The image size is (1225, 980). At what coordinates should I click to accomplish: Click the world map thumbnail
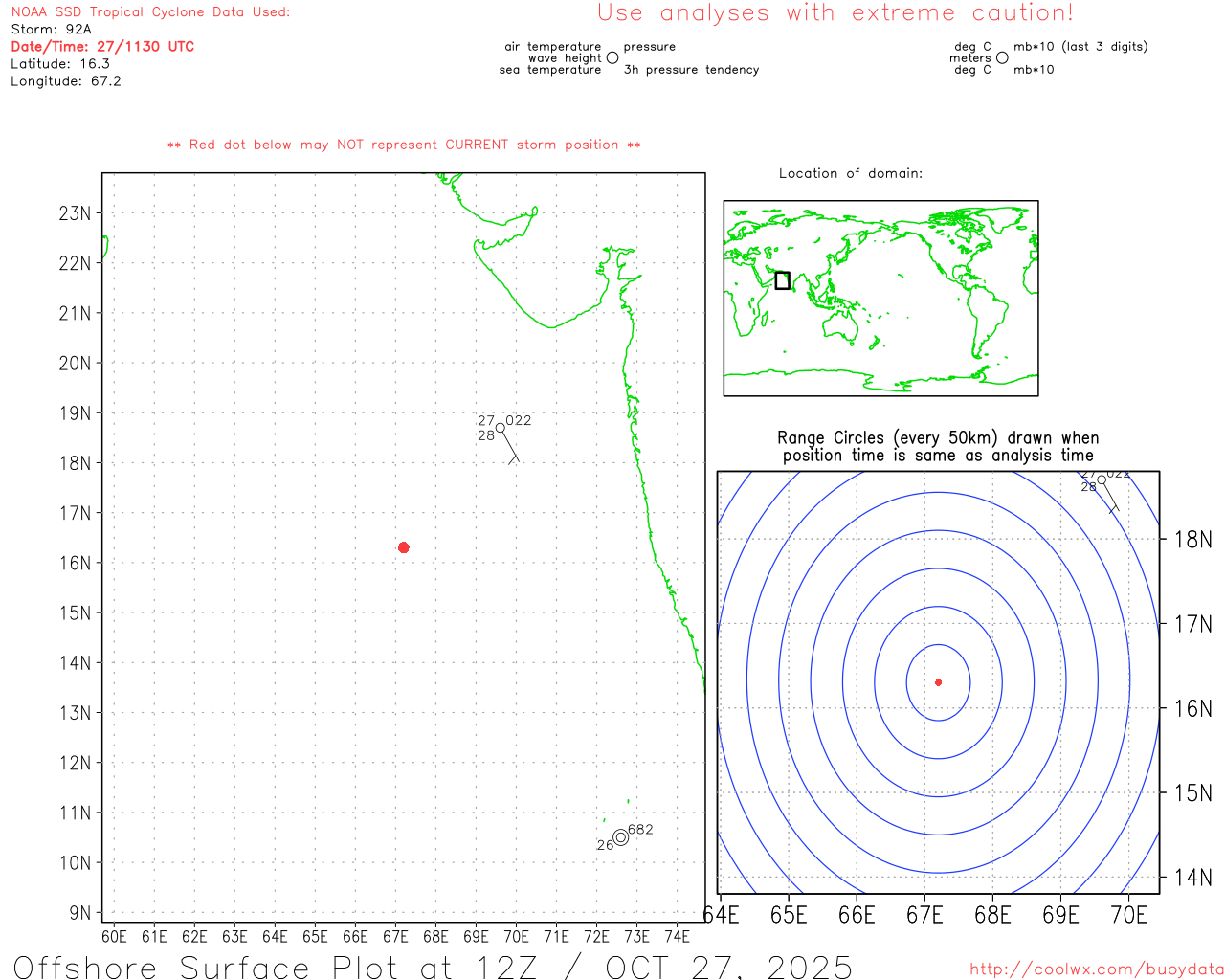[x=880, y=299]
